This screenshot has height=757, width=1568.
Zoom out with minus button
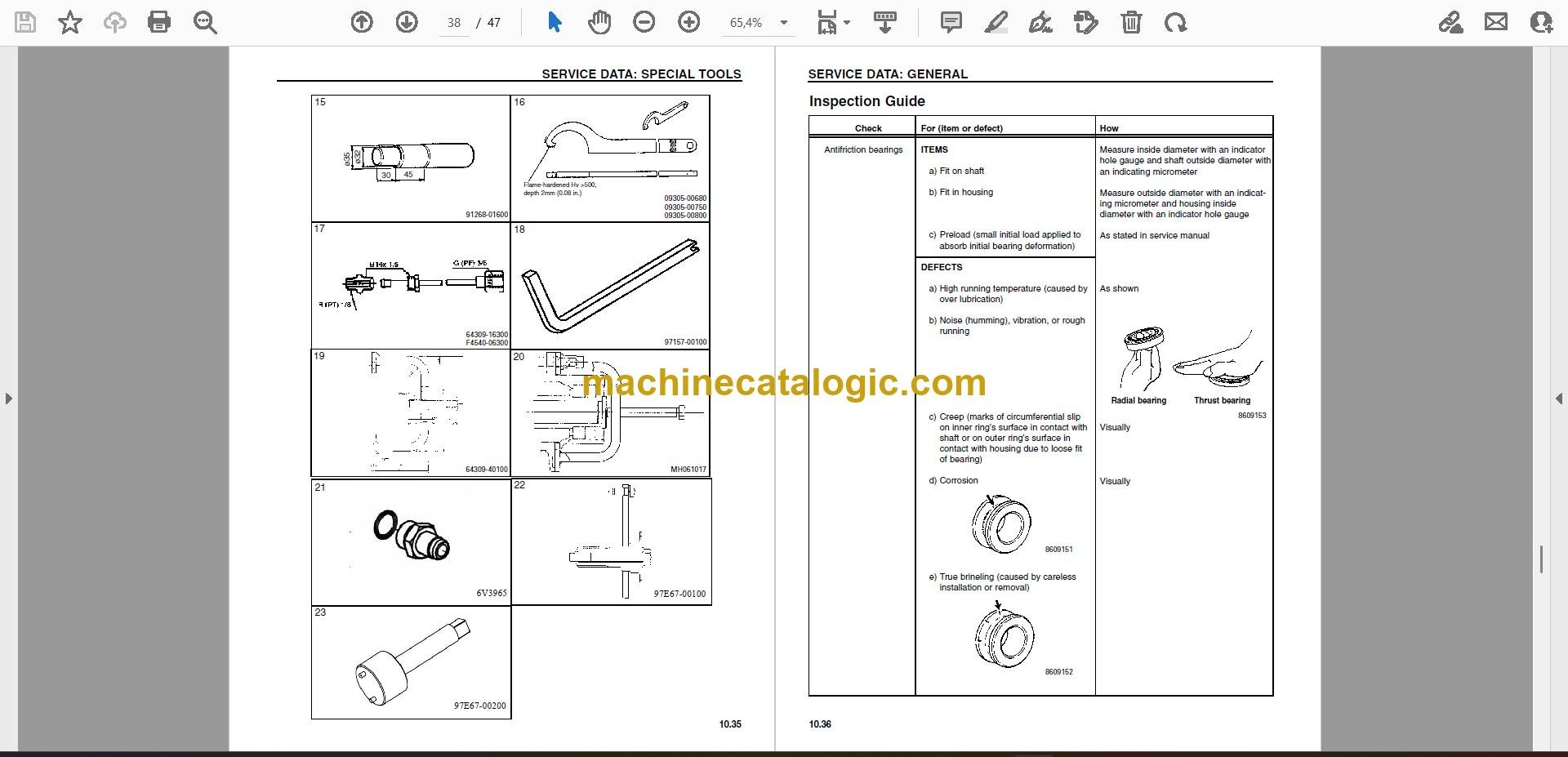(644, 23)
